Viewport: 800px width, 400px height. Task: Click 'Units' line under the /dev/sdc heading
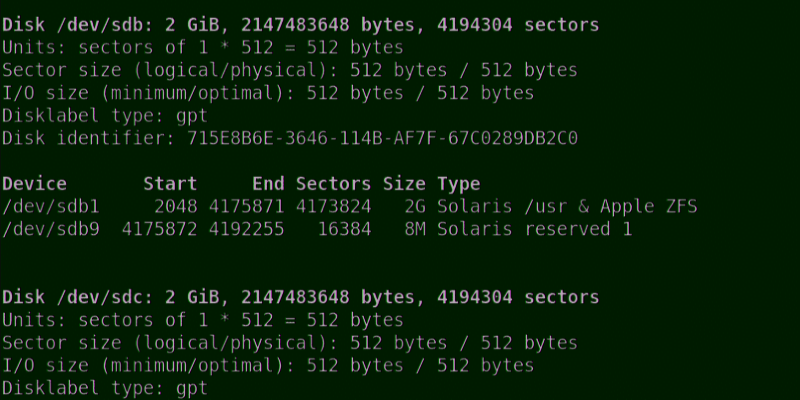pos(202,320)
